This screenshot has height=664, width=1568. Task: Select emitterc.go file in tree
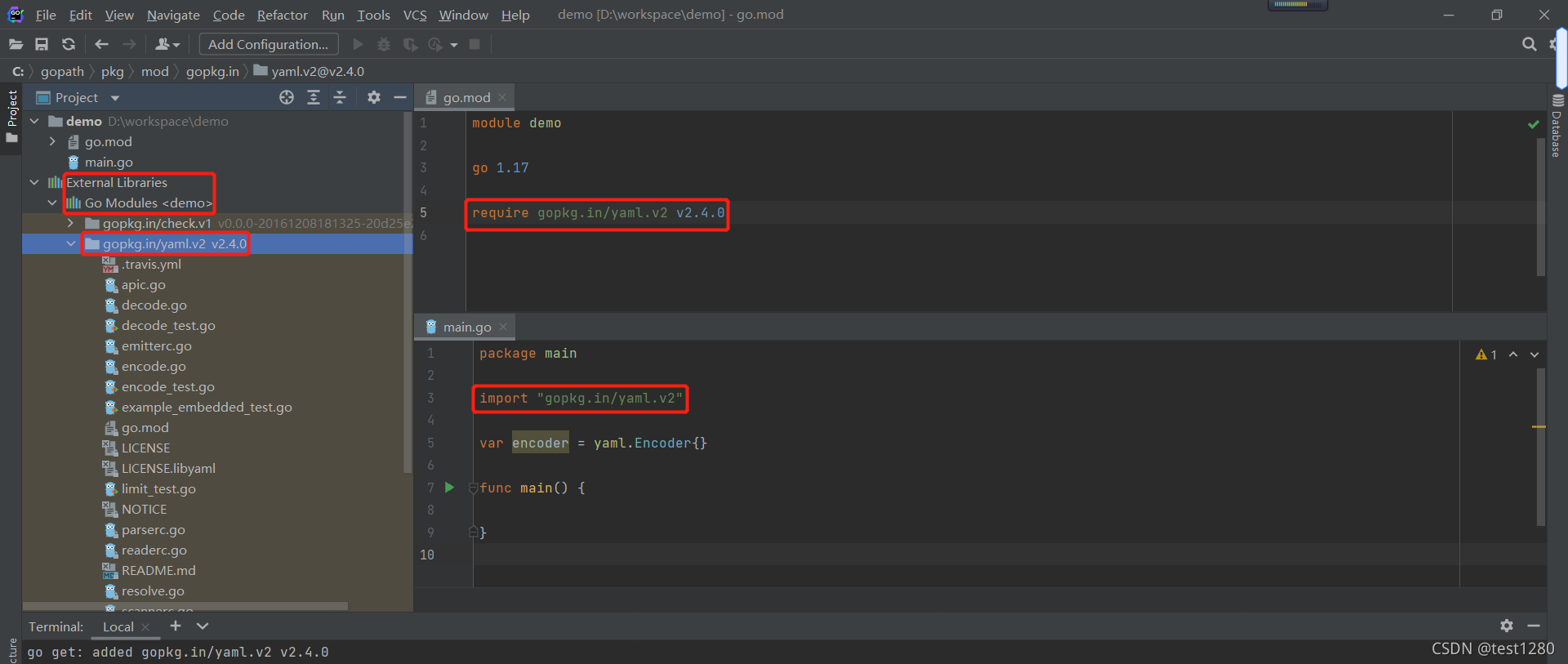156,345
